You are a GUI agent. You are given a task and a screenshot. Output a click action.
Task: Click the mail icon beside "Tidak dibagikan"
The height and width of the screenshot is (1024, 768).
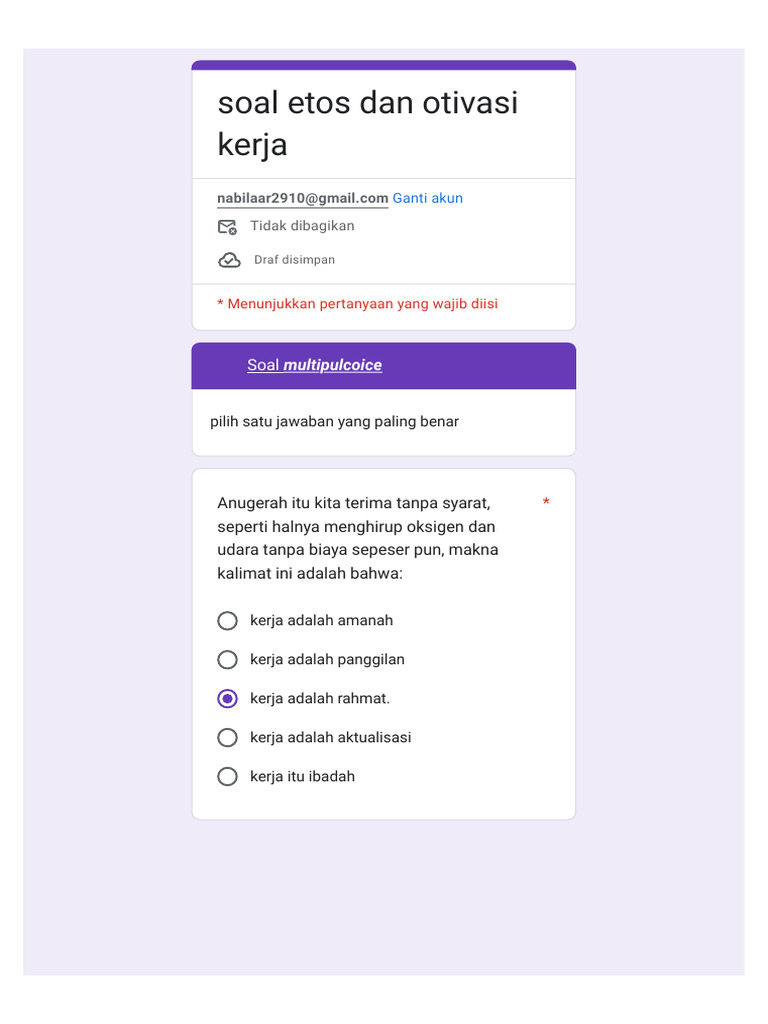pyautogui.click(x=228, y=227)
